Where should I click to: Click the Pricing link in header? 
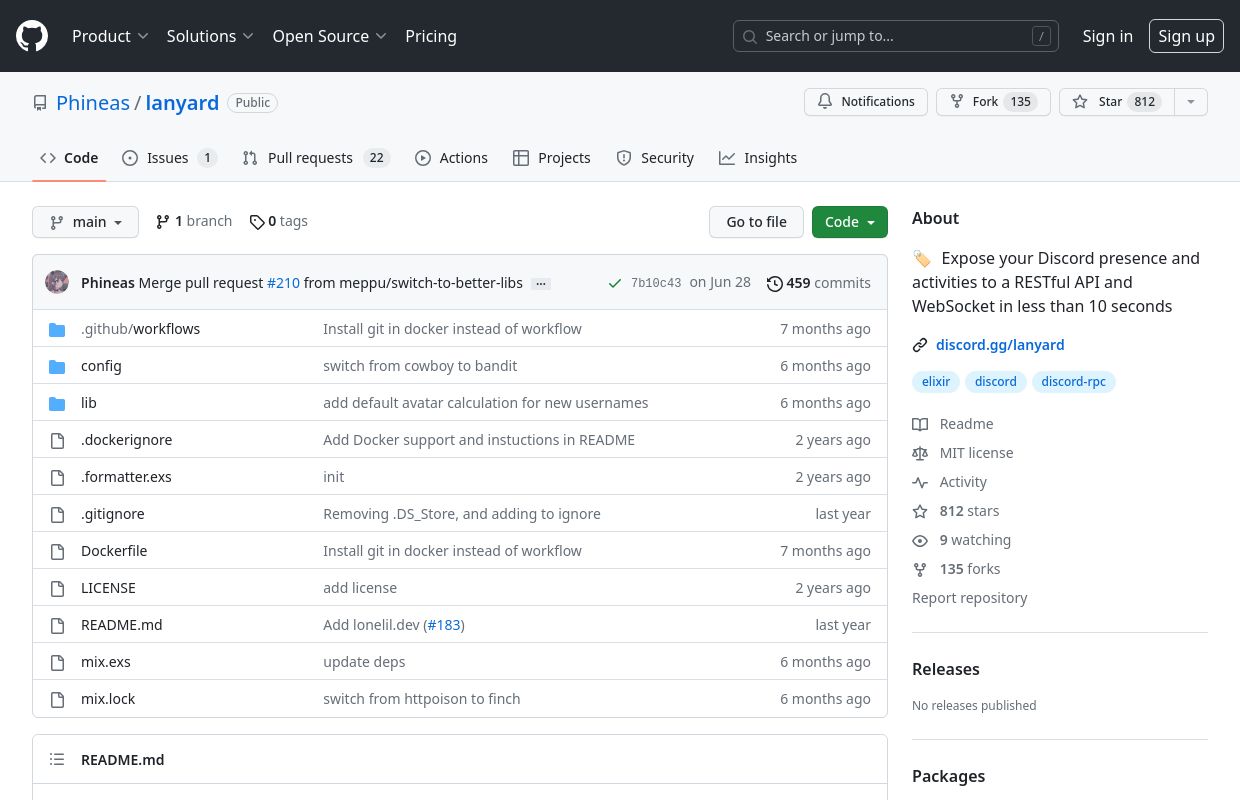click(431, 36)
